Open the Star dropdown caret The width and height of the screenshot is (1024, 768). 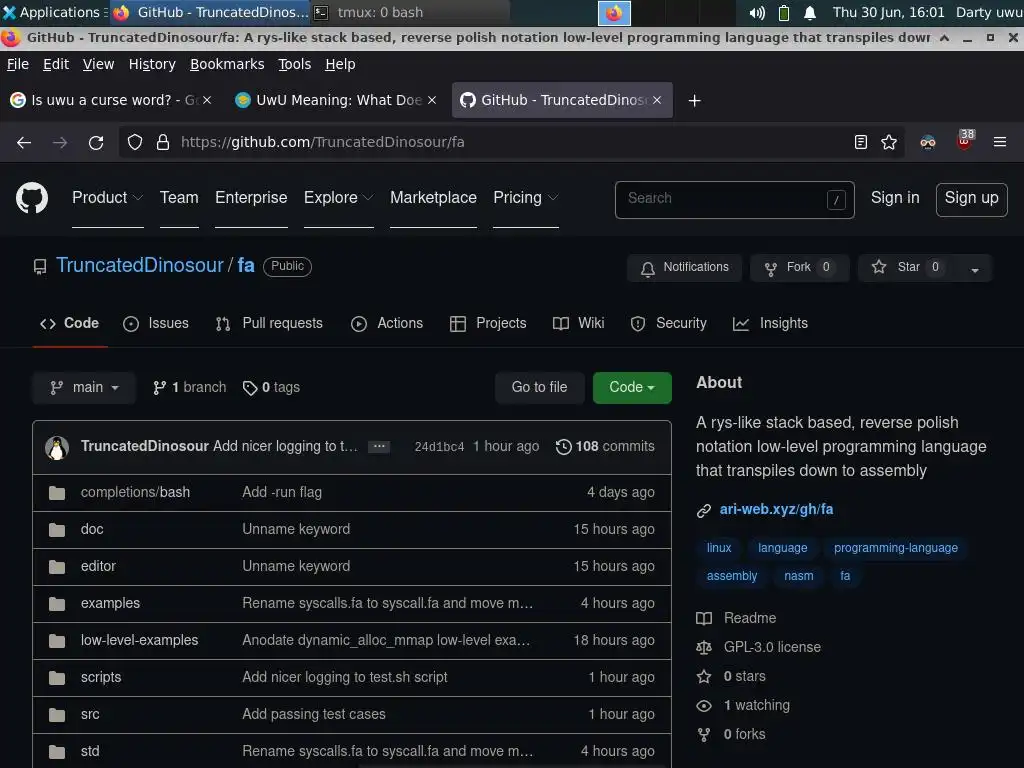pyautogui.click(x=974, y=268)
